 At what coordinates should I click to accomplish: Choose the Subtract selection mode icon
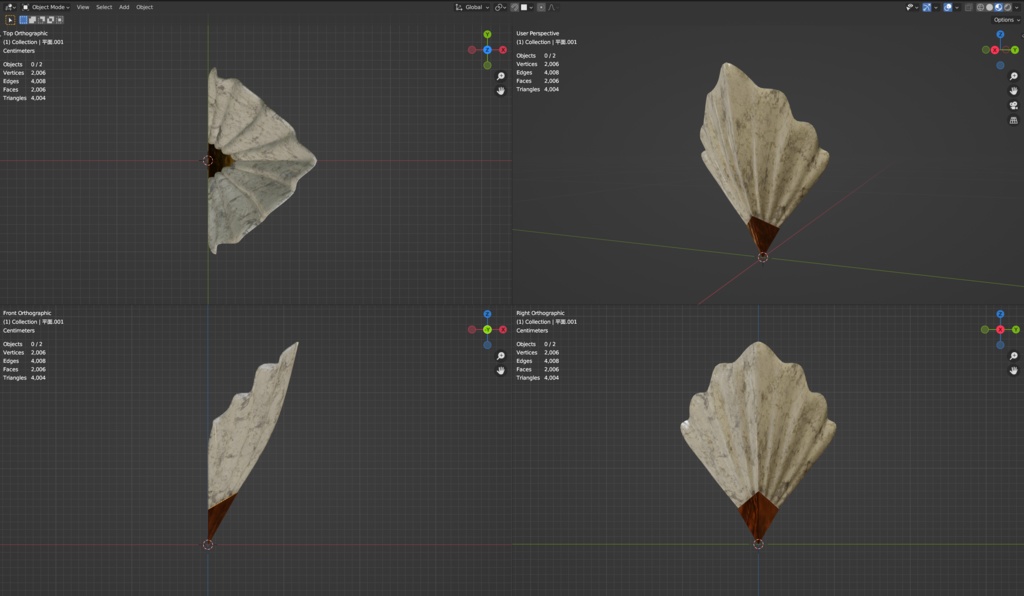coord(41,20)
